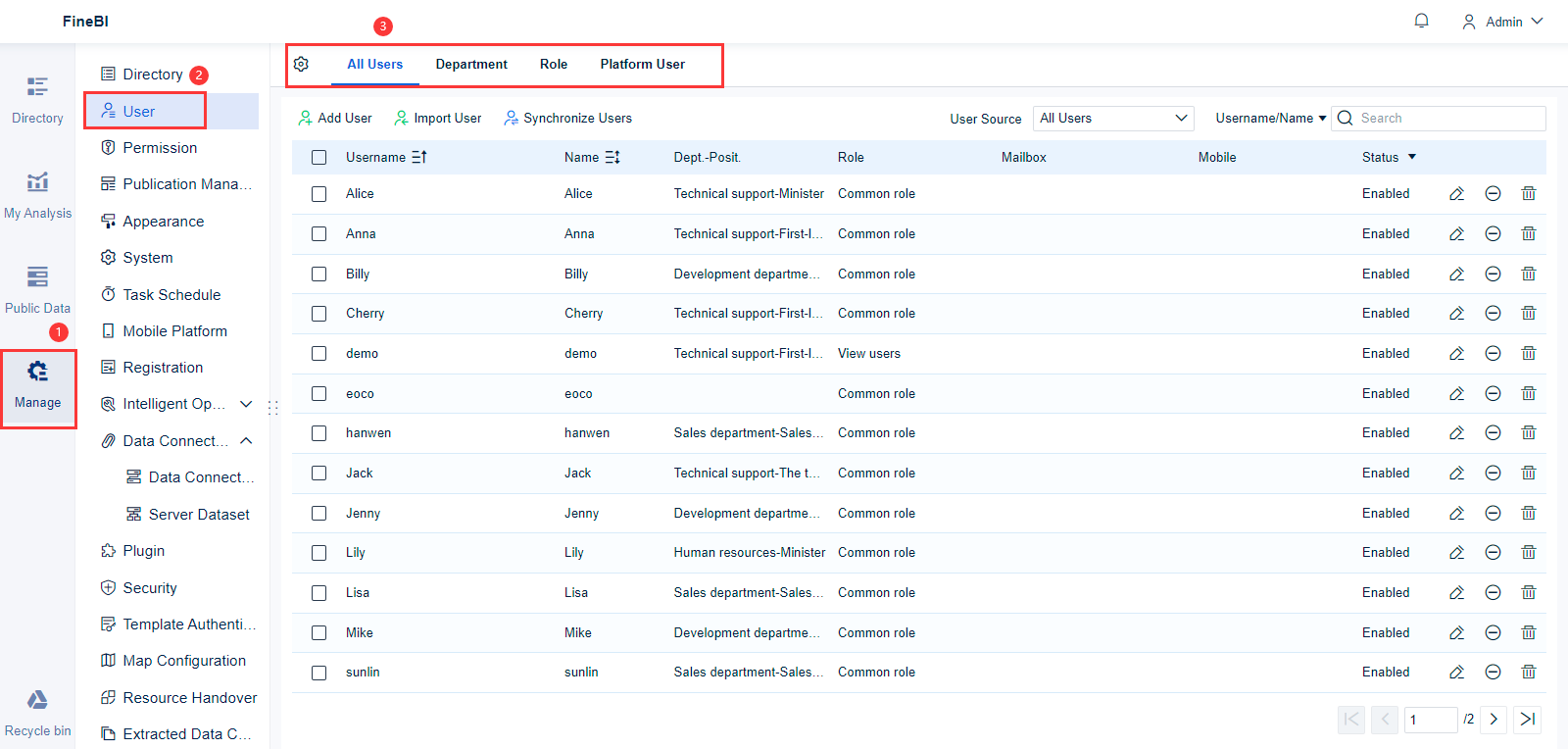The width and height of the screenshot is (1568, 749).
Task: Click the search magnifier icon
Action: pos(1346,118)
